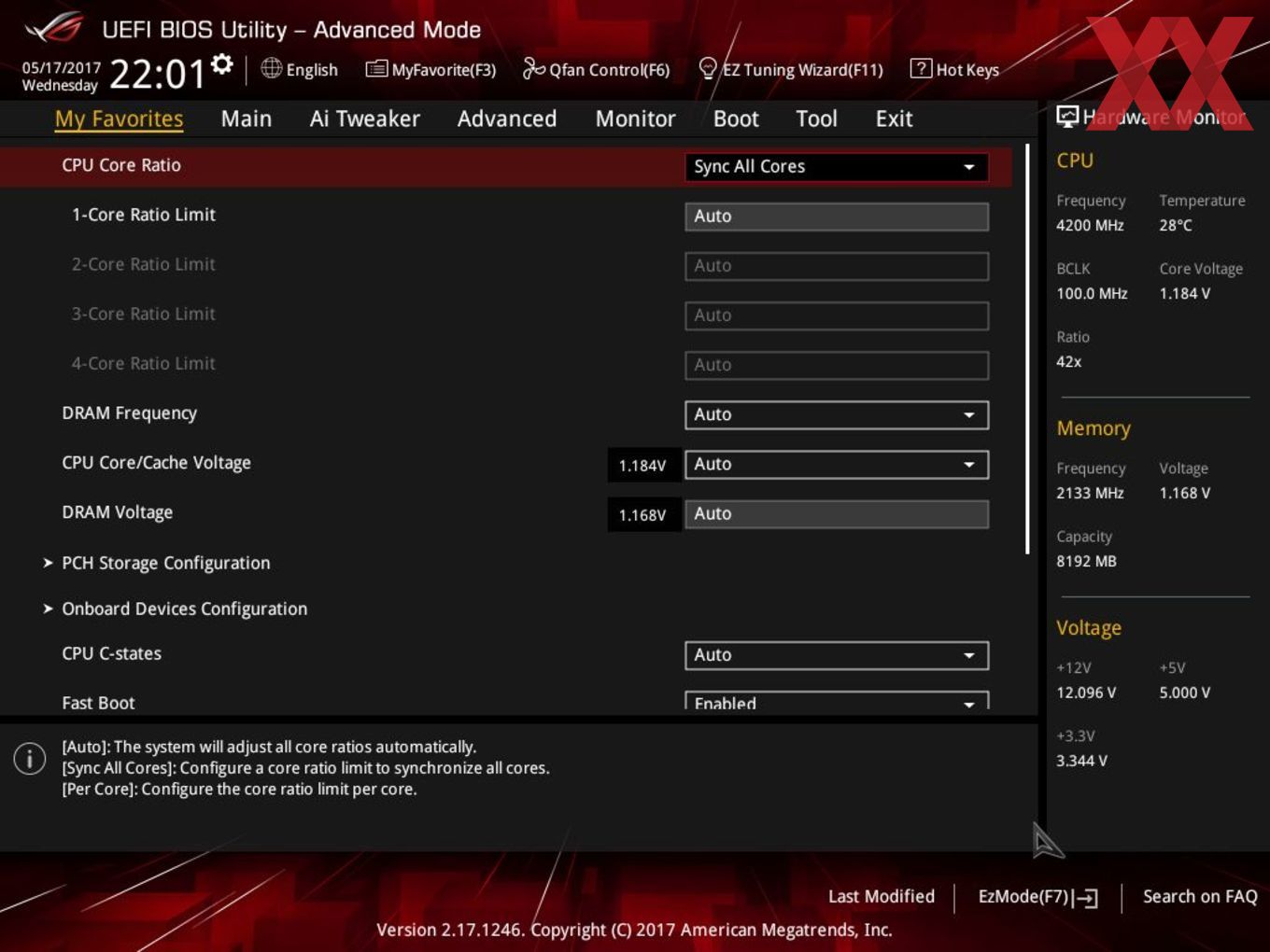Click BCLK value 100.0 MHz

[x=1092, y=293]
